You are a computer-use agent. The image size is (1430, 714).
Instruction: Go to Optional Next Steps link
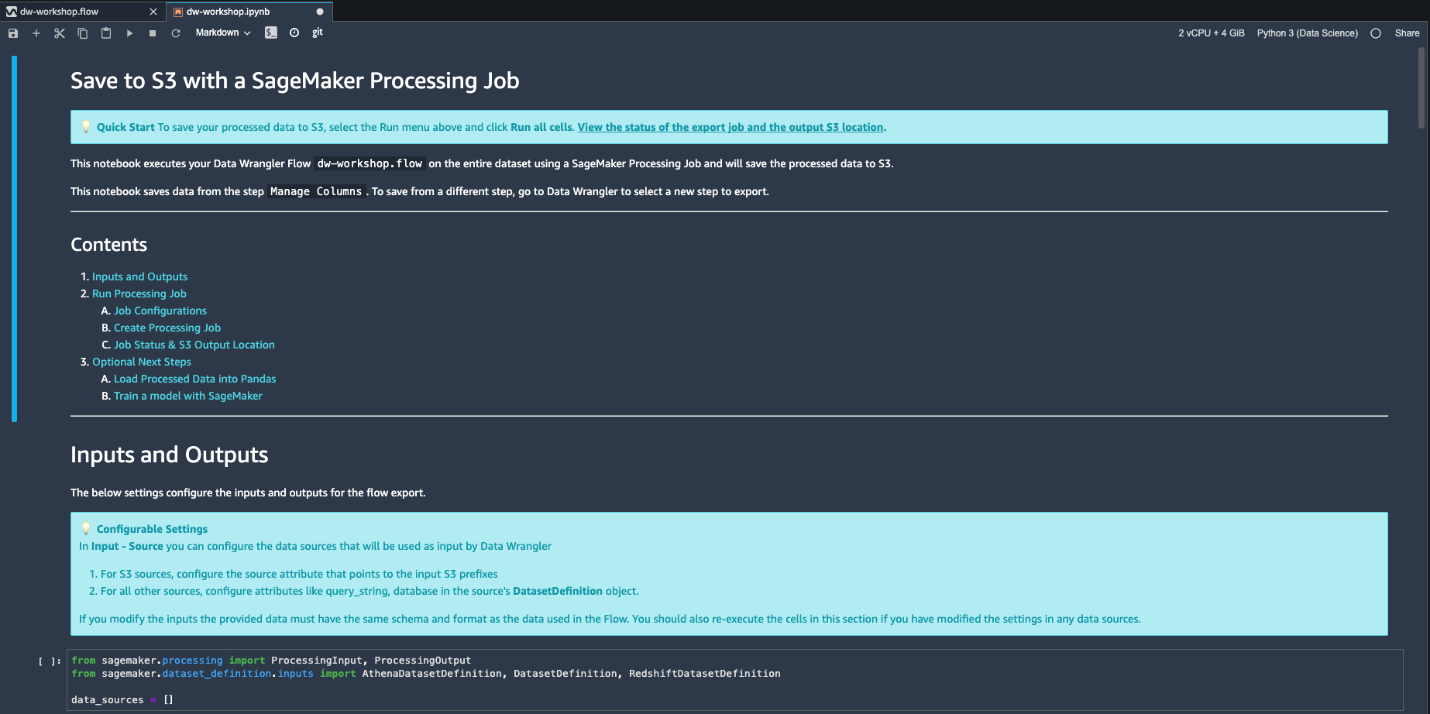point(141,362)
